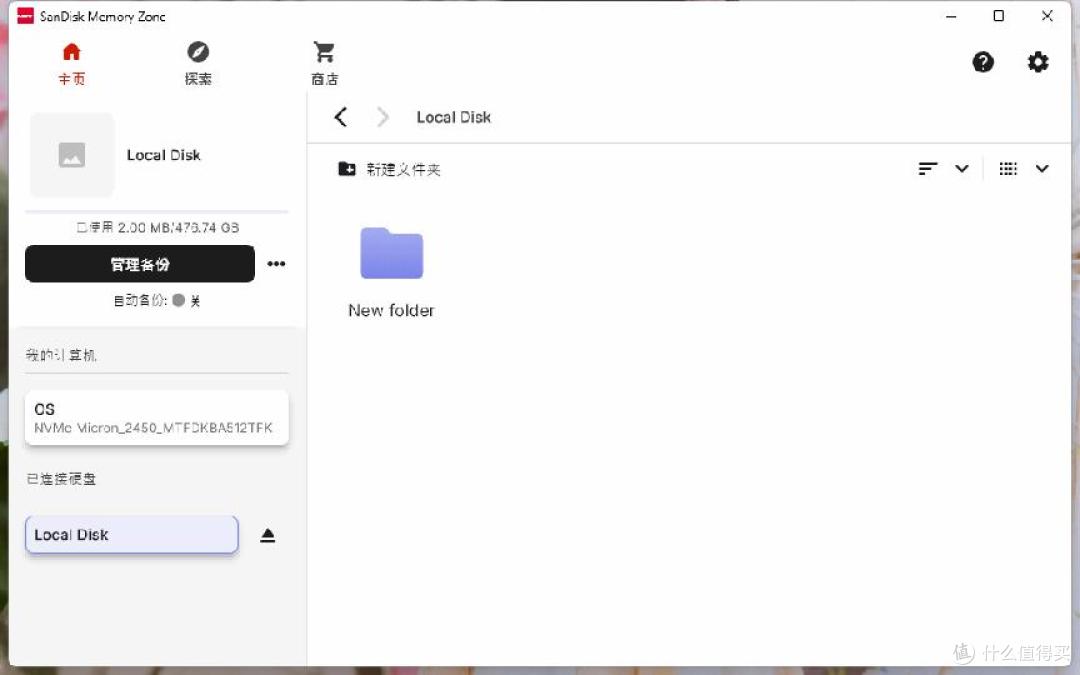Viewport: 1080px width, 675px height.
Task: Select the OS NVMe Micron drive
Action: coord(156,417)
